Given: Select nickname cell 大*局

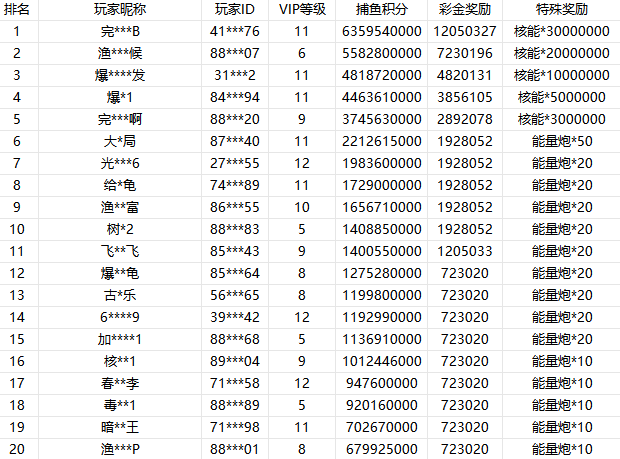Looking at the screenshot, I should coord(120,141).
